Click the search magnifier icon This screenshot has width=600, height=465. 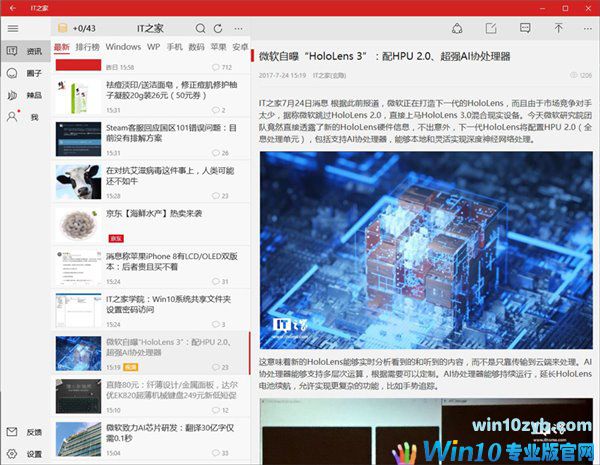(203, 28)
